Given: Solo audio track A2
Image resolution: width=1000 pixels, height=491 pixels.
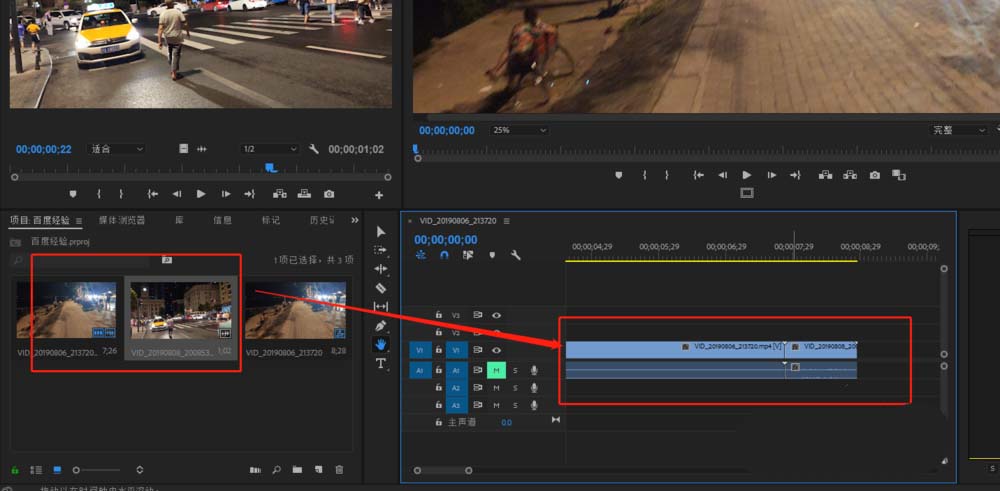Looking at the screenshot, I should (515, 388).
